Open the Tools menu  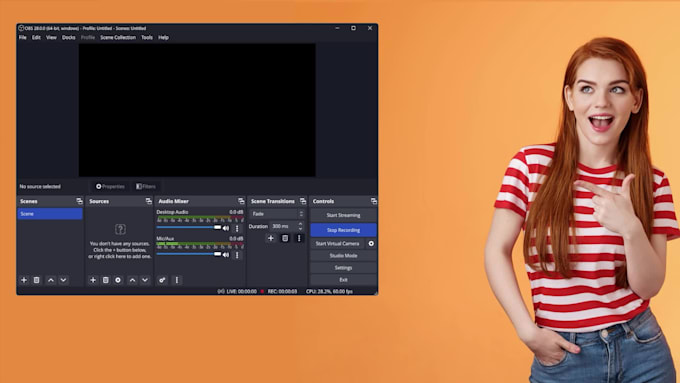(147, 38)
